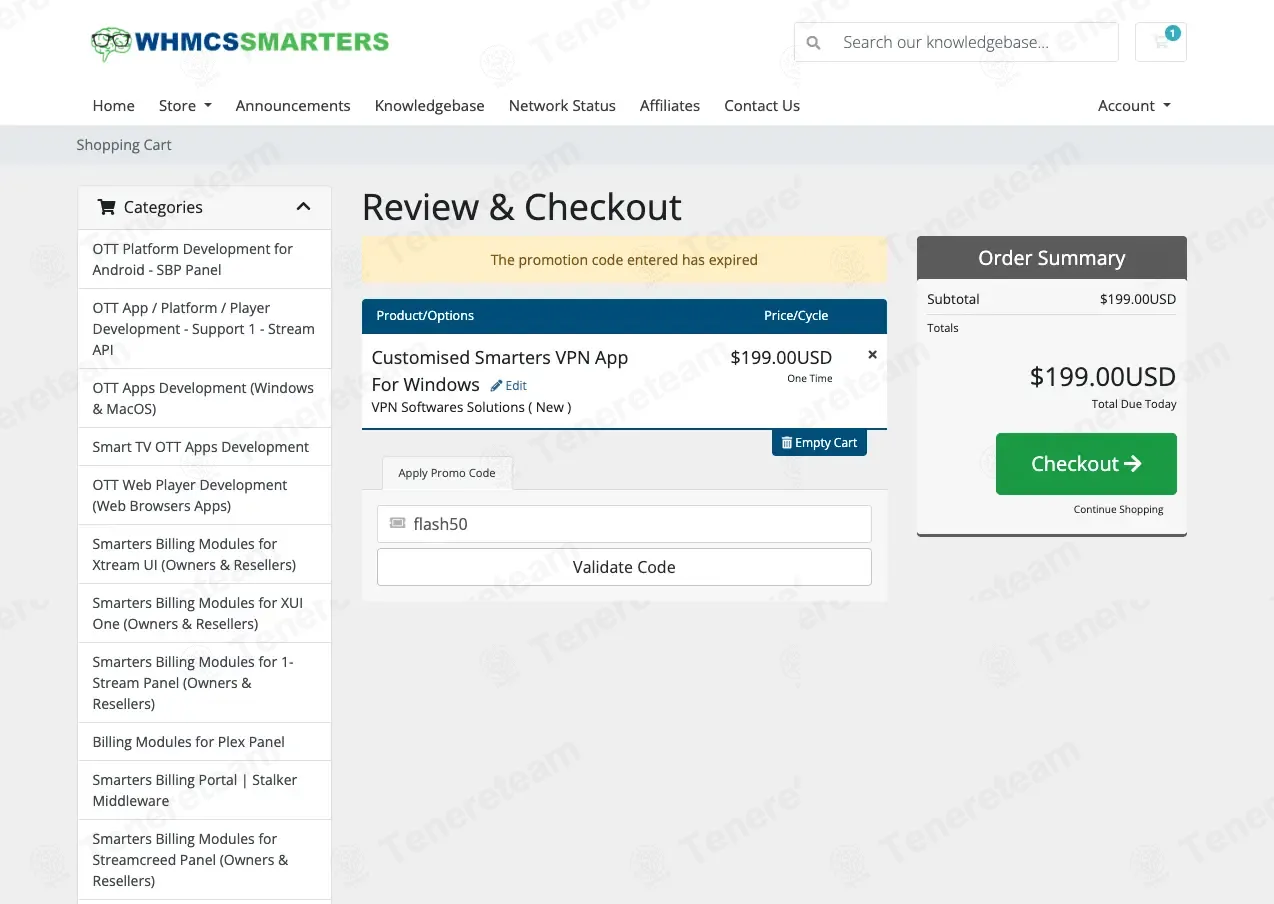Click Continue Shopping link
Image resolution: width=1274 pixels, height=904 pixels.
pyautogui.click(x=1118, y=509)
